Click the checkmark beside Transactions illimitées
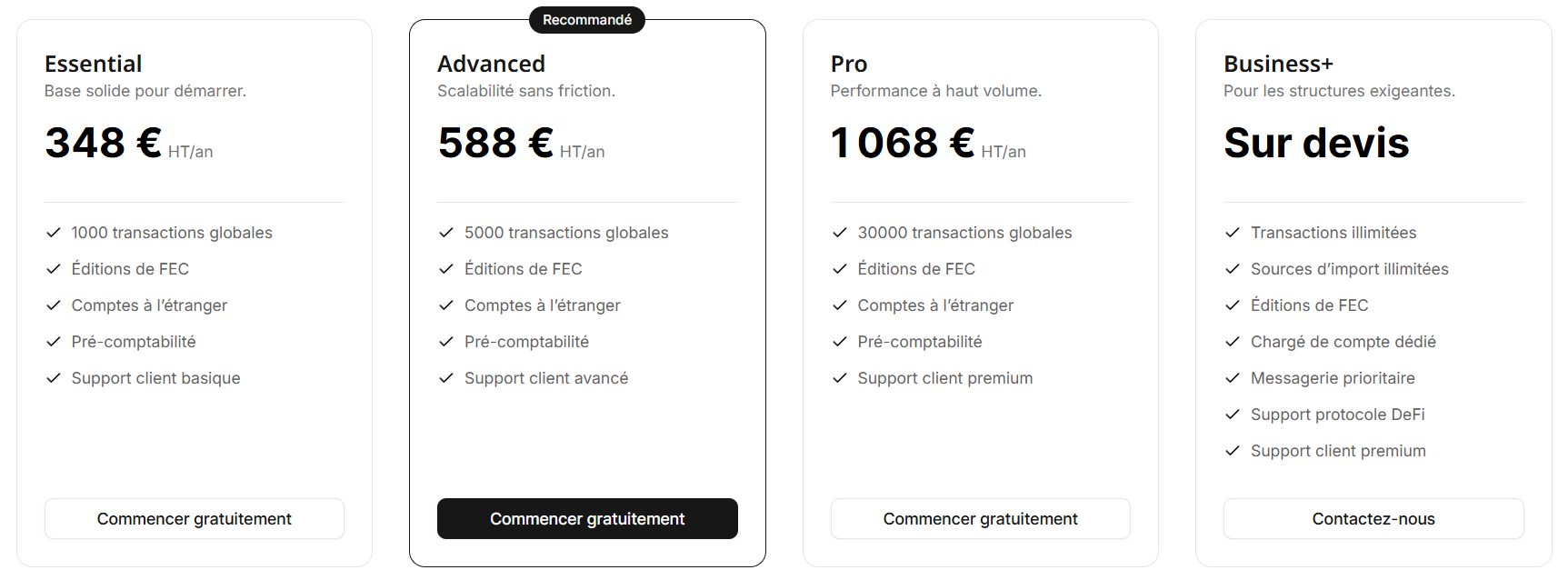The height and width of the screenshot is (580, 1568). point(1233,233)
